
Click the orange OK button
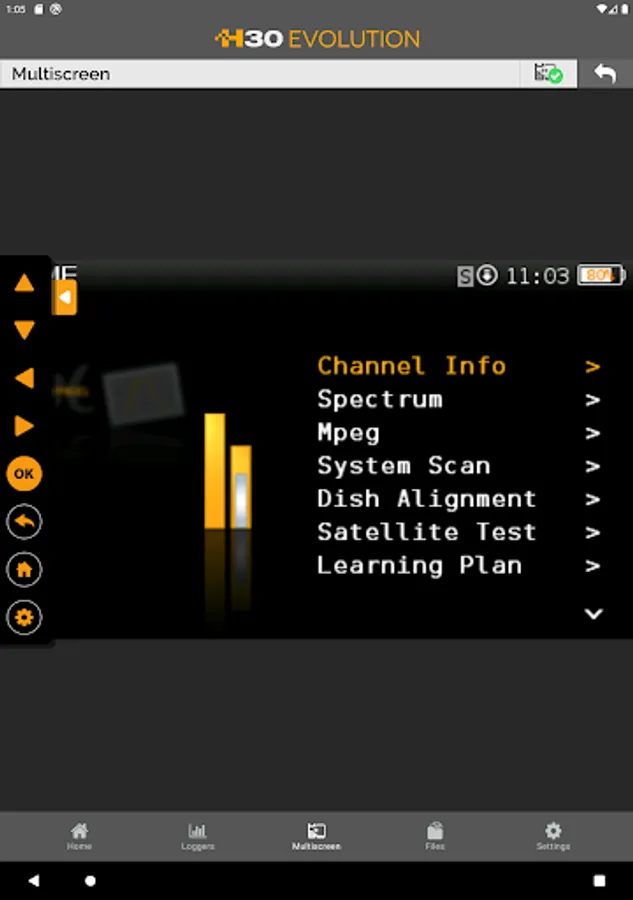[24, 474]
